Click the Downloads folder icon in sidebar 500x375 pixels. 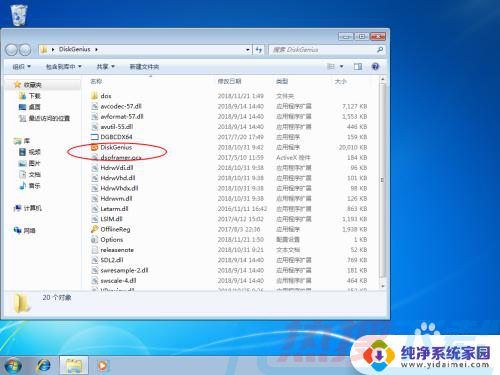22,96
